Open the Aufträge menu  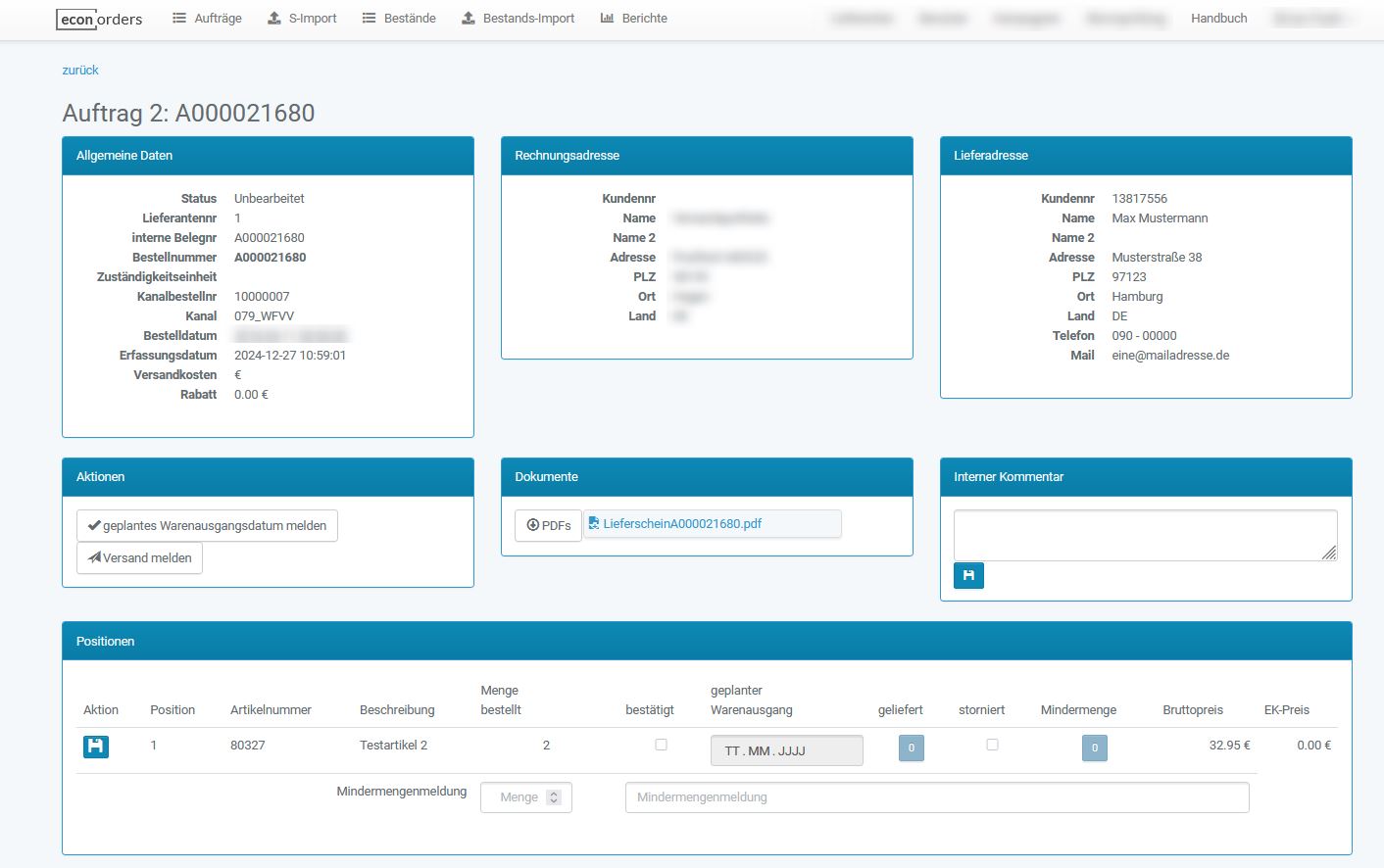click(207, 19)
